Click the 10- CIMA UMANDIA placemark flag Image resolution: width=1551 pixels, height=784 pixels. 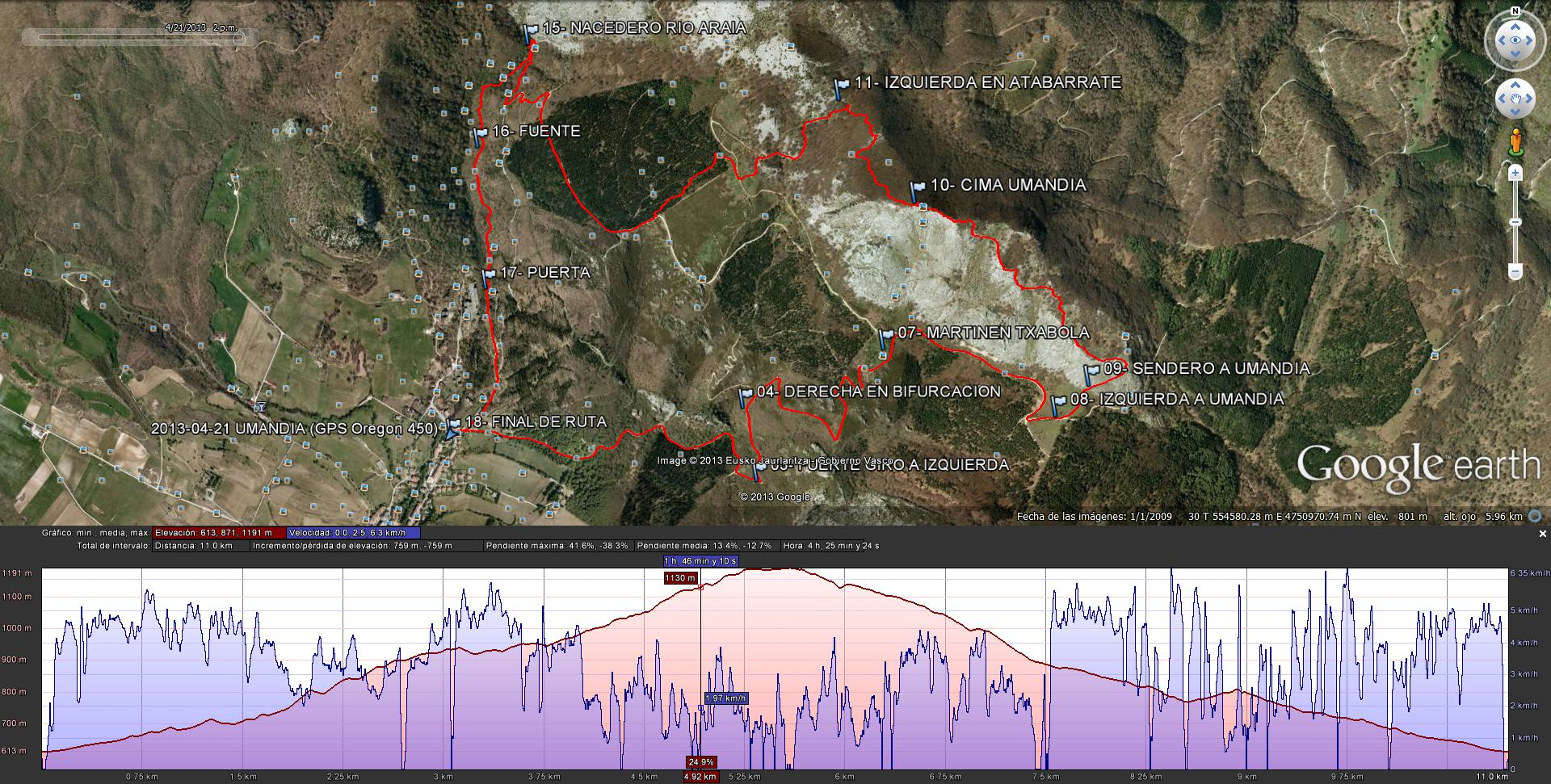(x=917, y=191)
